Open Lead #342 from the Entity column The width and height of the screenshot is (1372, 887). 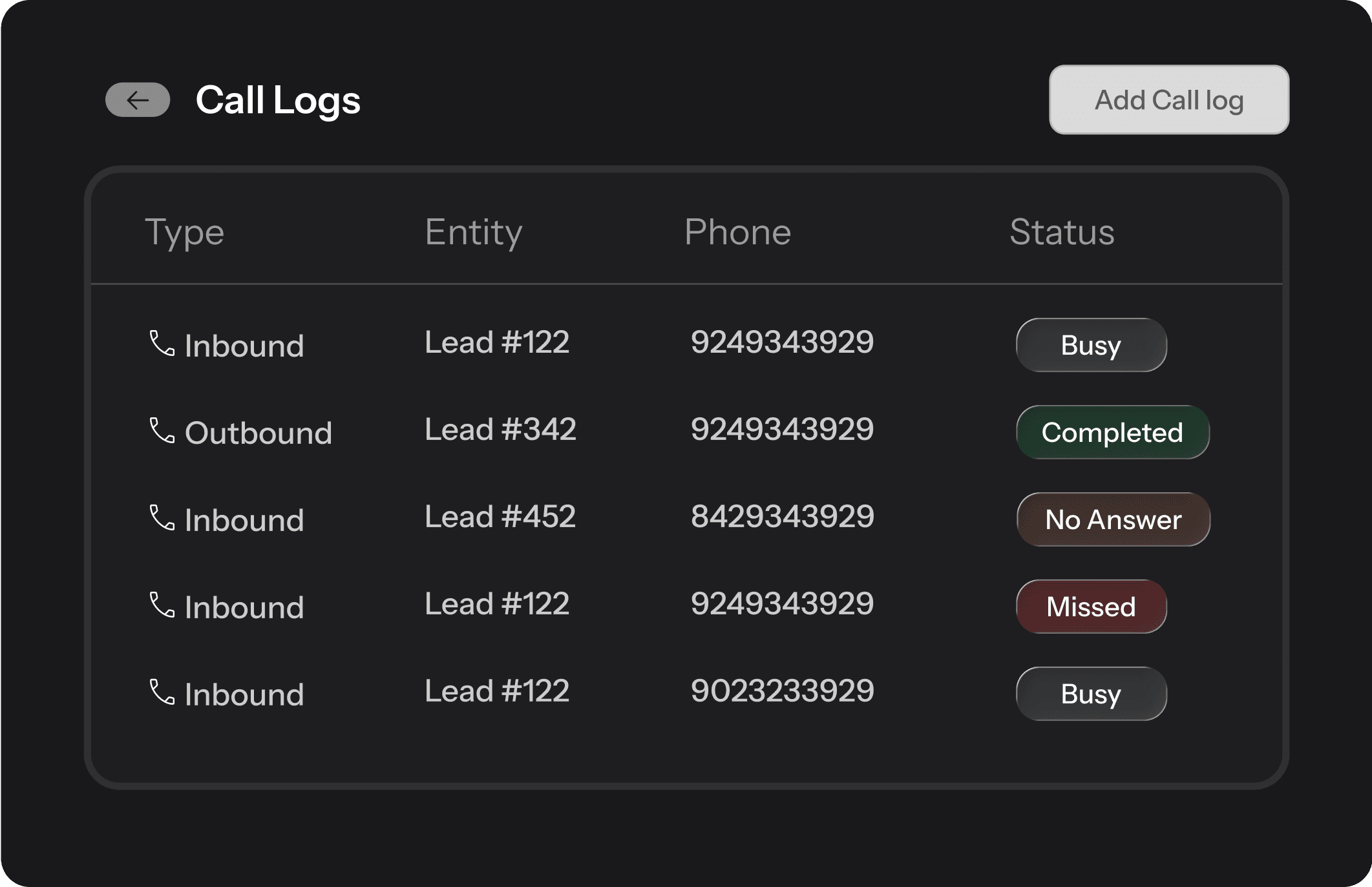click(x=501, y=428)
